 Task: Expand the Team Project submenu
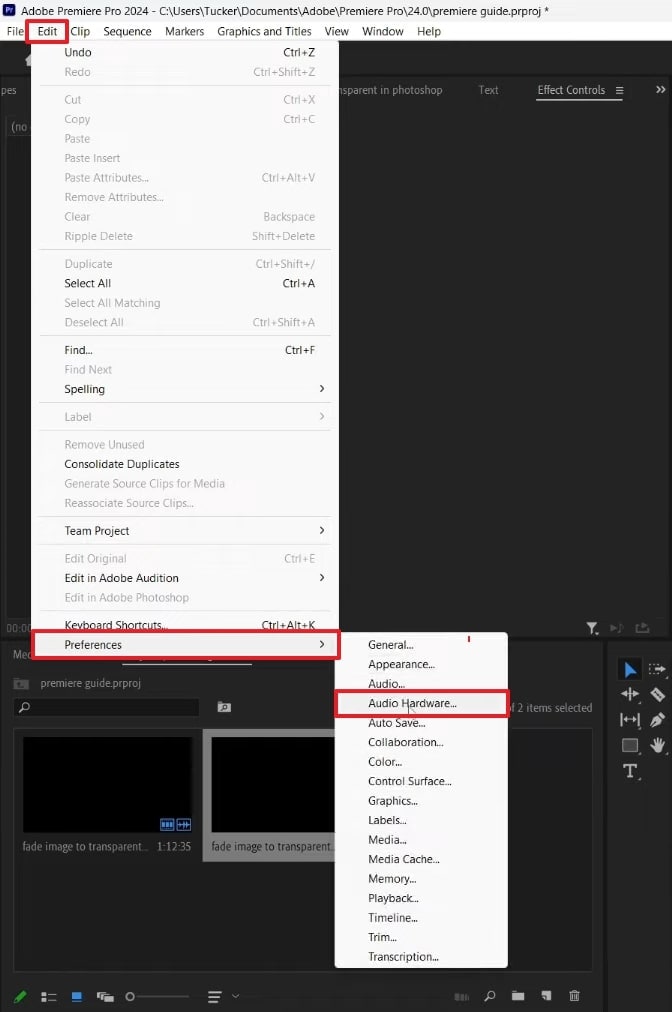(x=185, y=531)
